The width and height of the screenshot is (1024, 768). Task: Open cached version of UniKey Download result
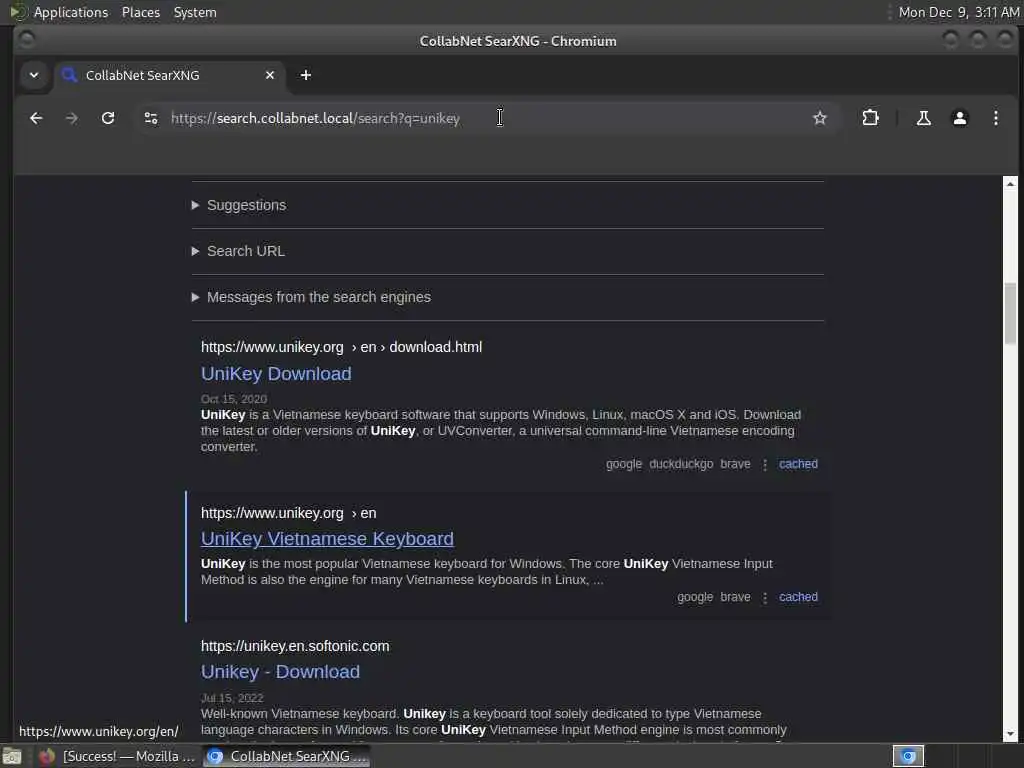[x=798, y=464]
